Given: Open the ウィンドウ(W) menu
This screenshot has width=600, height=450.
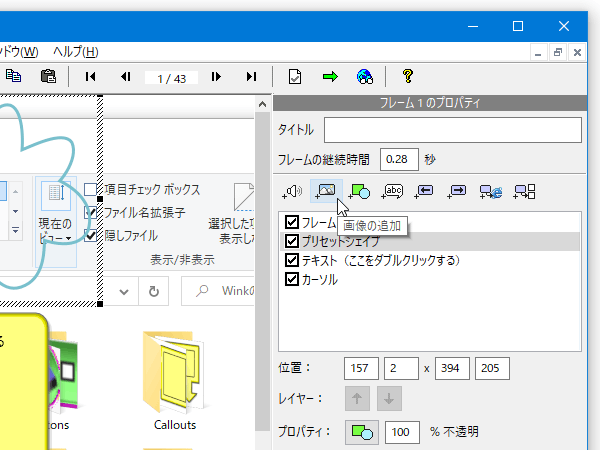Looking at the screenshot, I should point(19,52).
